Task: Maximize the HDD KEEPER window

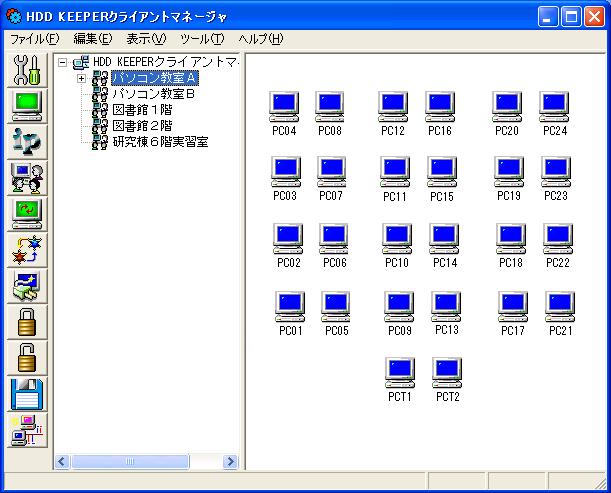Action: coord(571,17)
